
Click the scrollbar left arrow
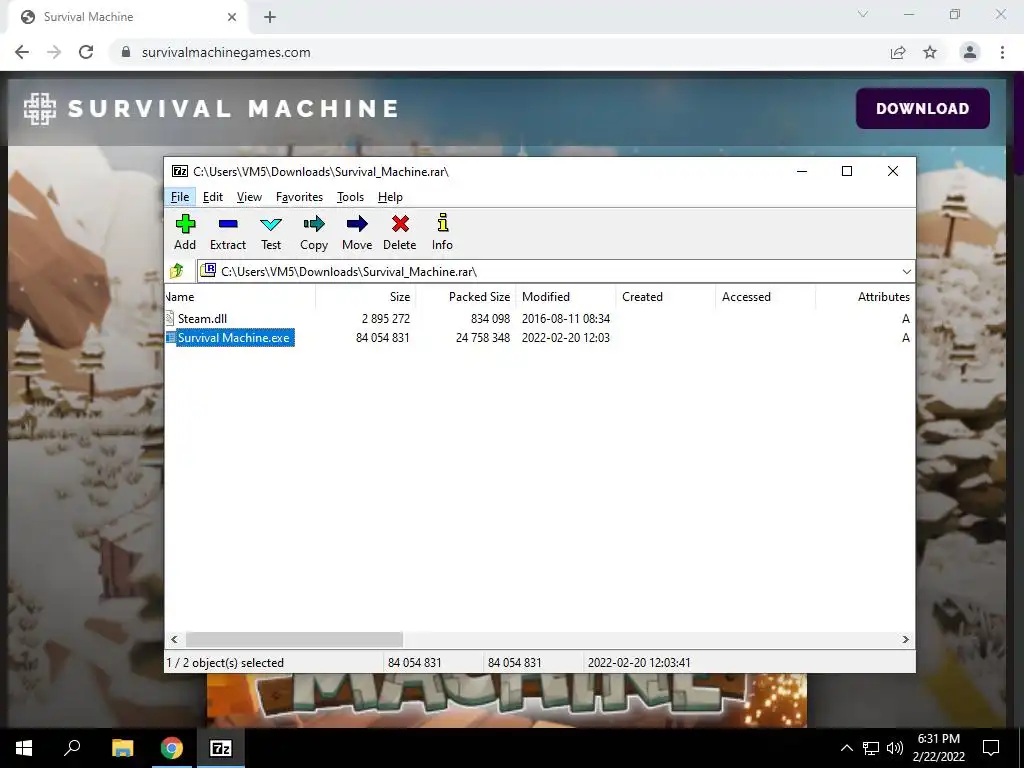[174, 639]
